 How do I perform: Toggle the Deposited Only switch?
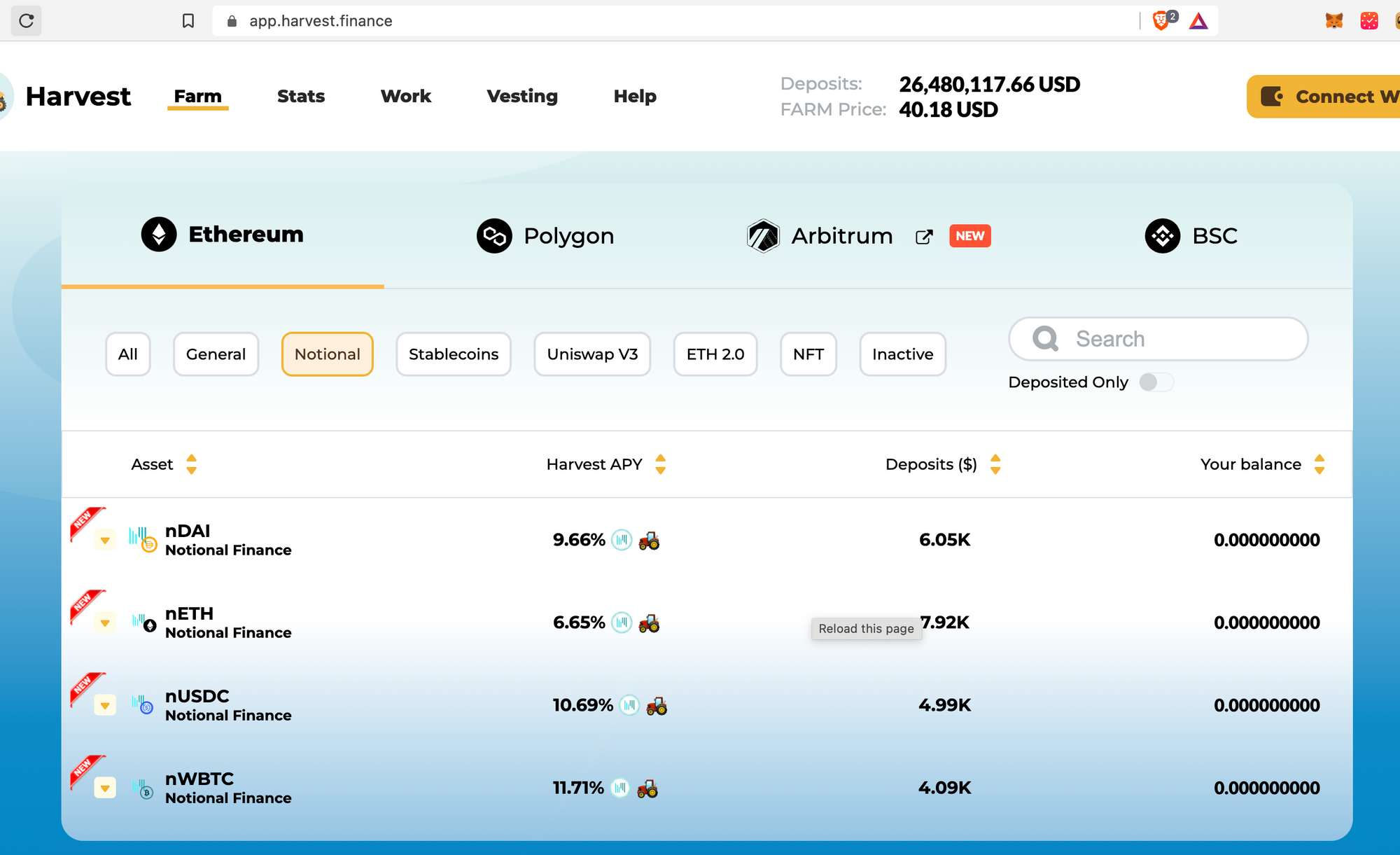(1156, 382)
